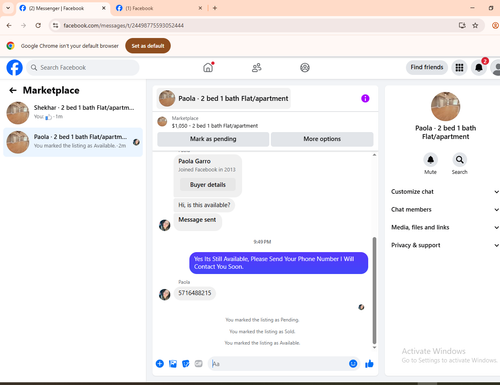Screen dimensions: 500x385
Task: Choose a GIF icon in composer
Action: pyautogui.click(x=198, y=364)
